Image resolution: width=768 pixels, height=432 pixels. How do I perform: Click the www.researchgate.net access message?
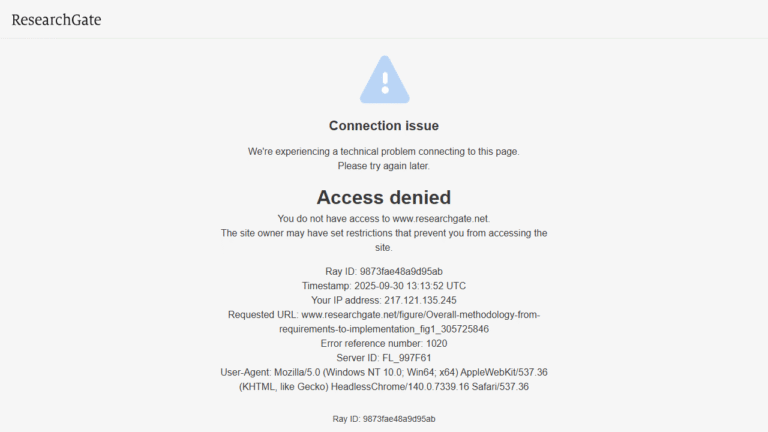tap(384, 218)
